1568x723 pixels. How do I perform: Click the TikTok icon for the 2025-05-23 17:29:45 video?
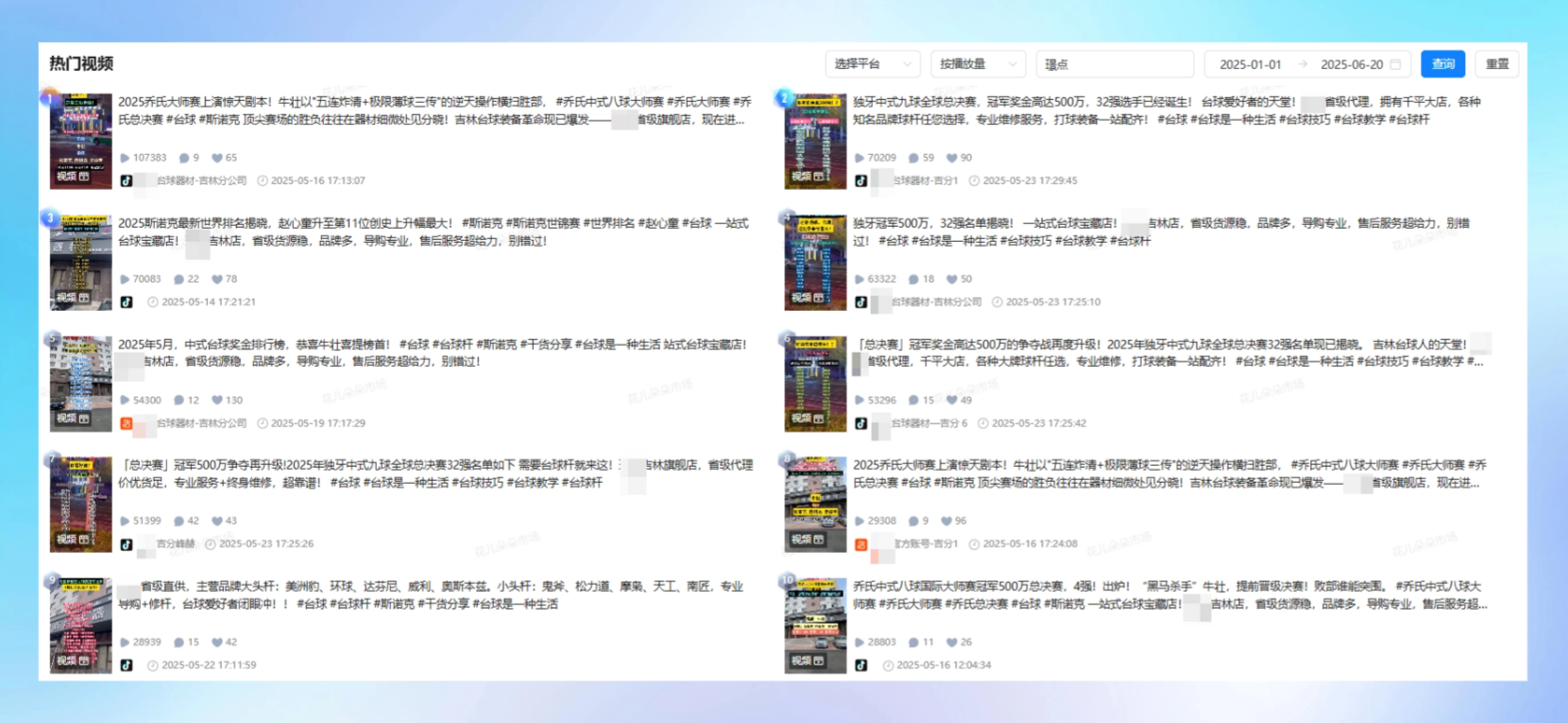click(x=861, y=181)
